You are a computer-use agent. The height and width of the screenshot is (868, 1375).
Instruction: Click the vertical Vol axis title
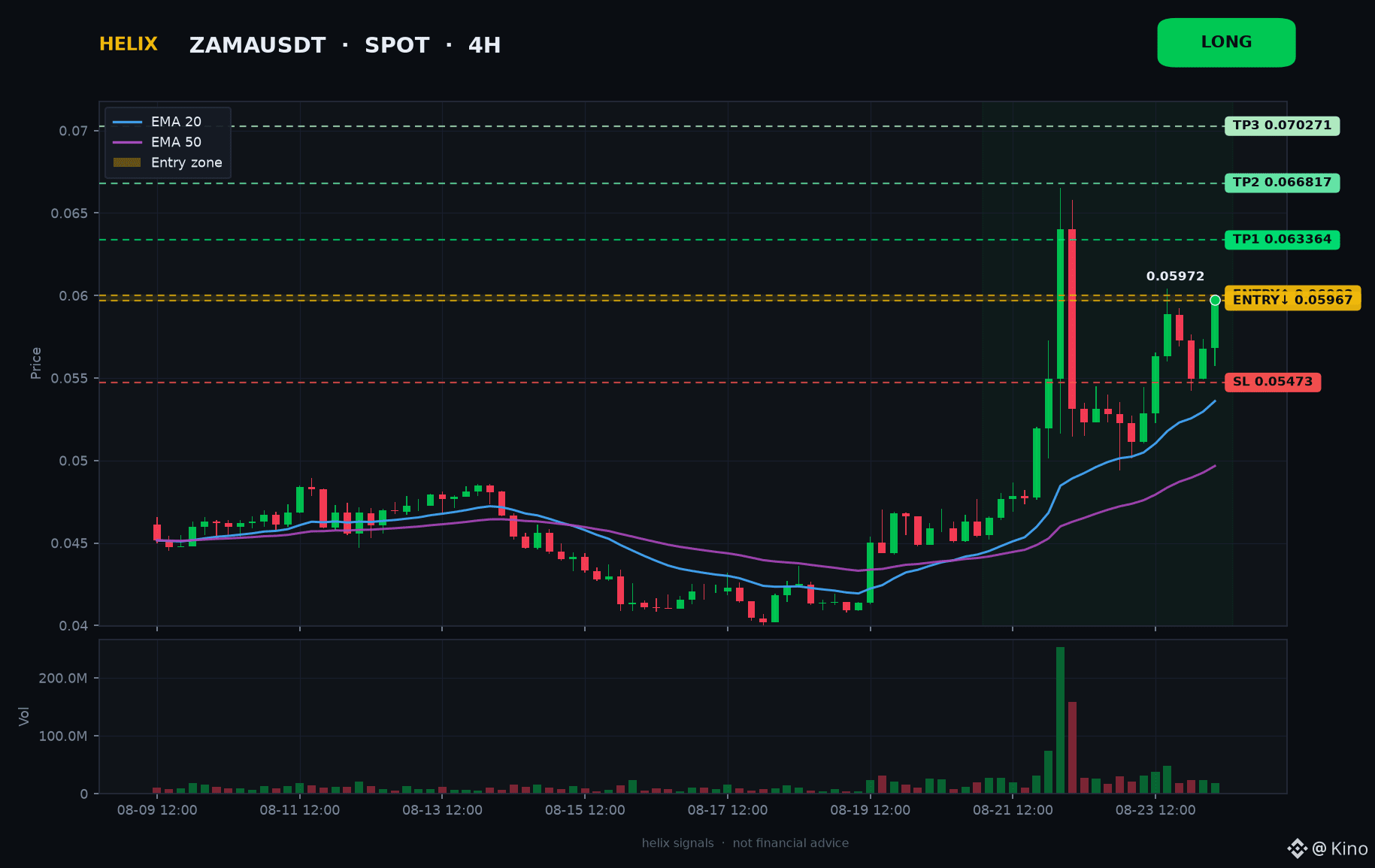24,716
